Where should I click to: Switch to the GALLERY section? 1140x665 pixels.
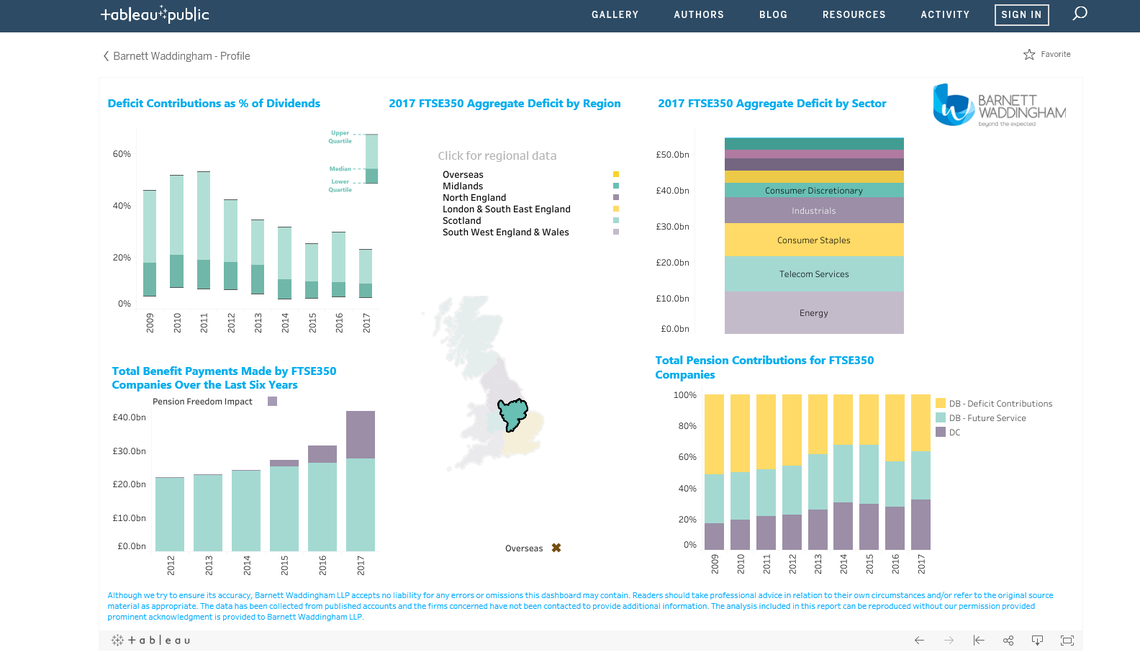coord(615,14)
